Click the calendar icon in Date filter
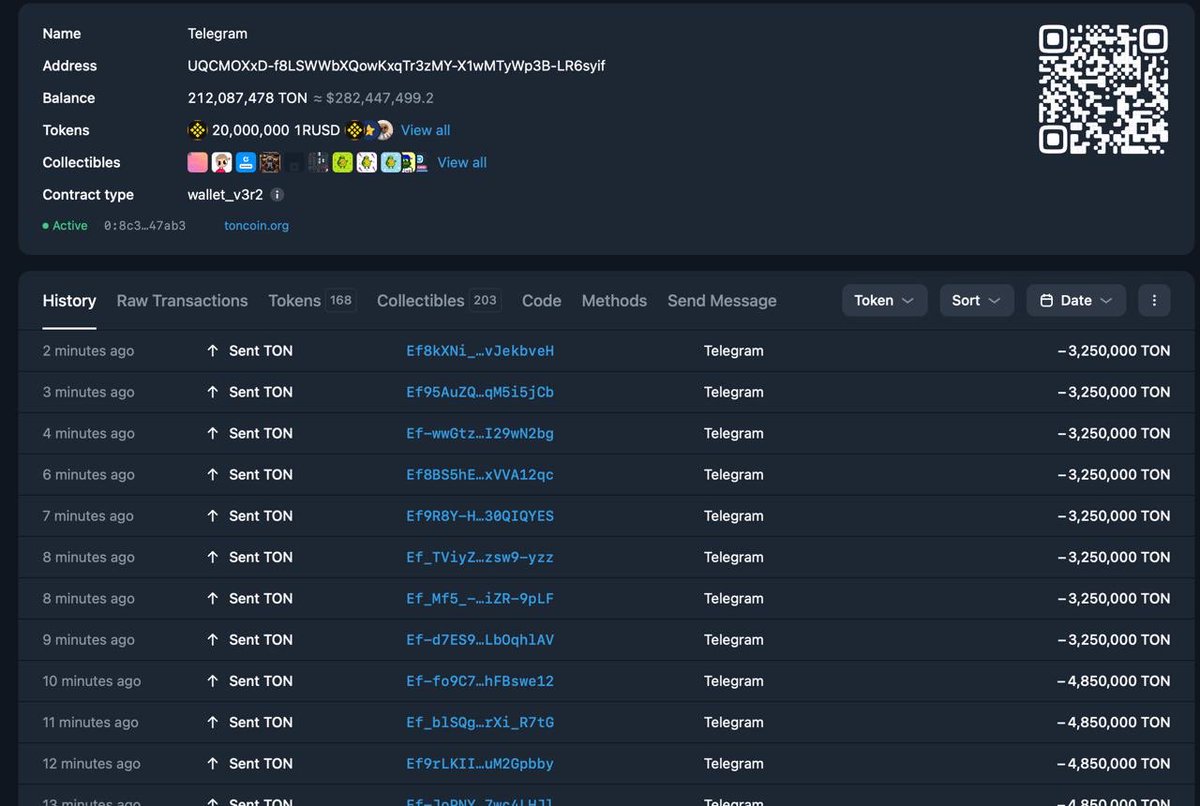 (1046, 300)
